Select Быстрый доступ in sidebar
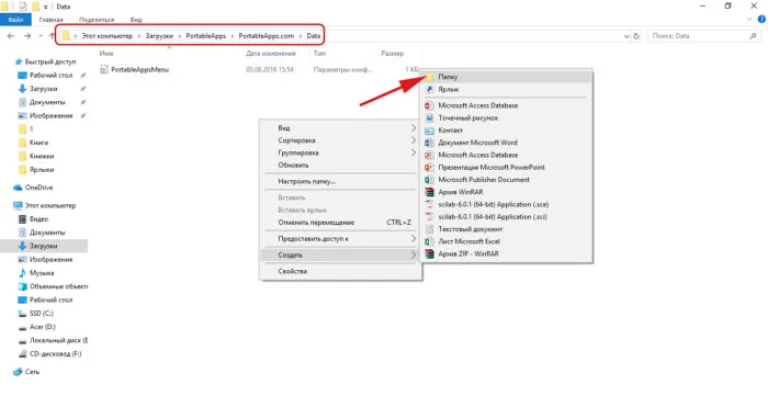 click(x=45, y=62)
